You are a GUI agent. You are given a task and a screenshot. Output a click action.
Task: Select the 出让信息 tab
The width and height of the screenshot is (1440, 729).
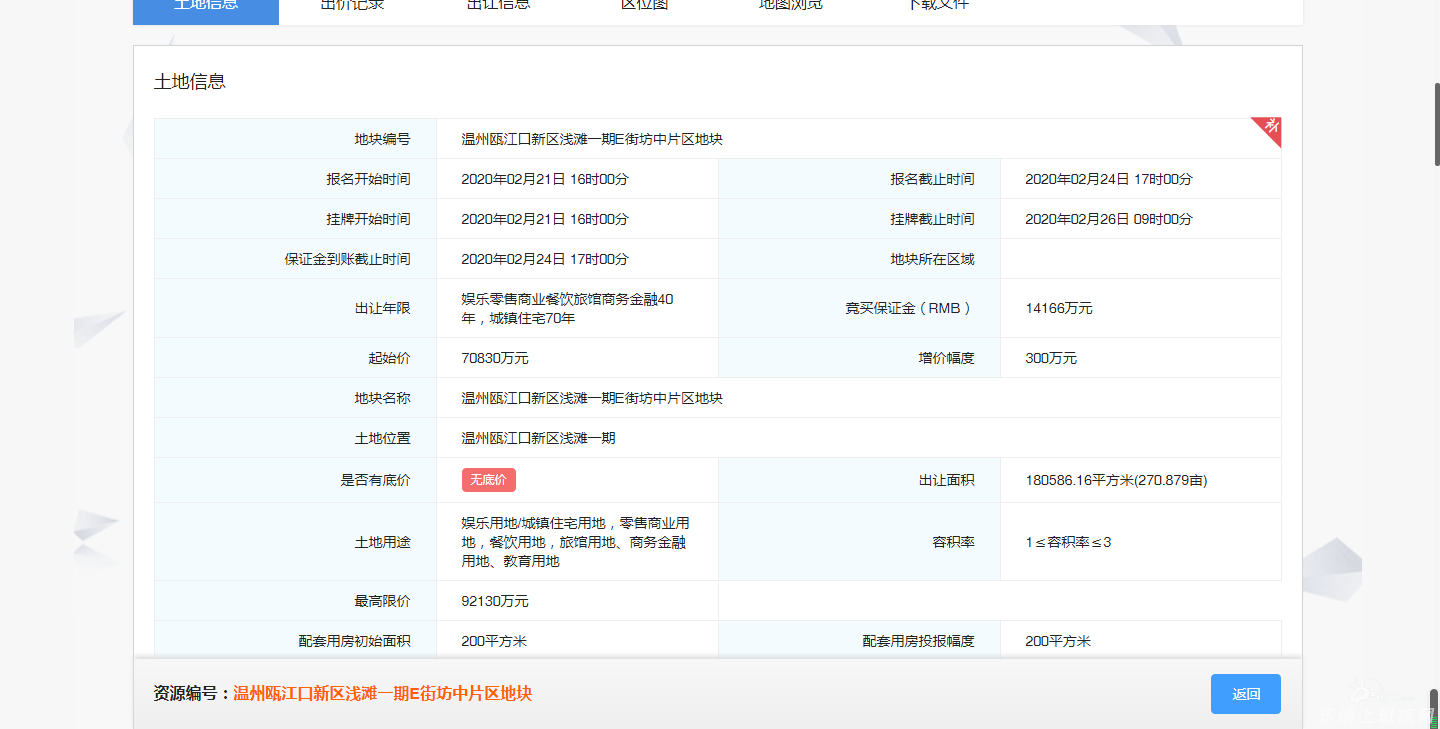(498, 8)
